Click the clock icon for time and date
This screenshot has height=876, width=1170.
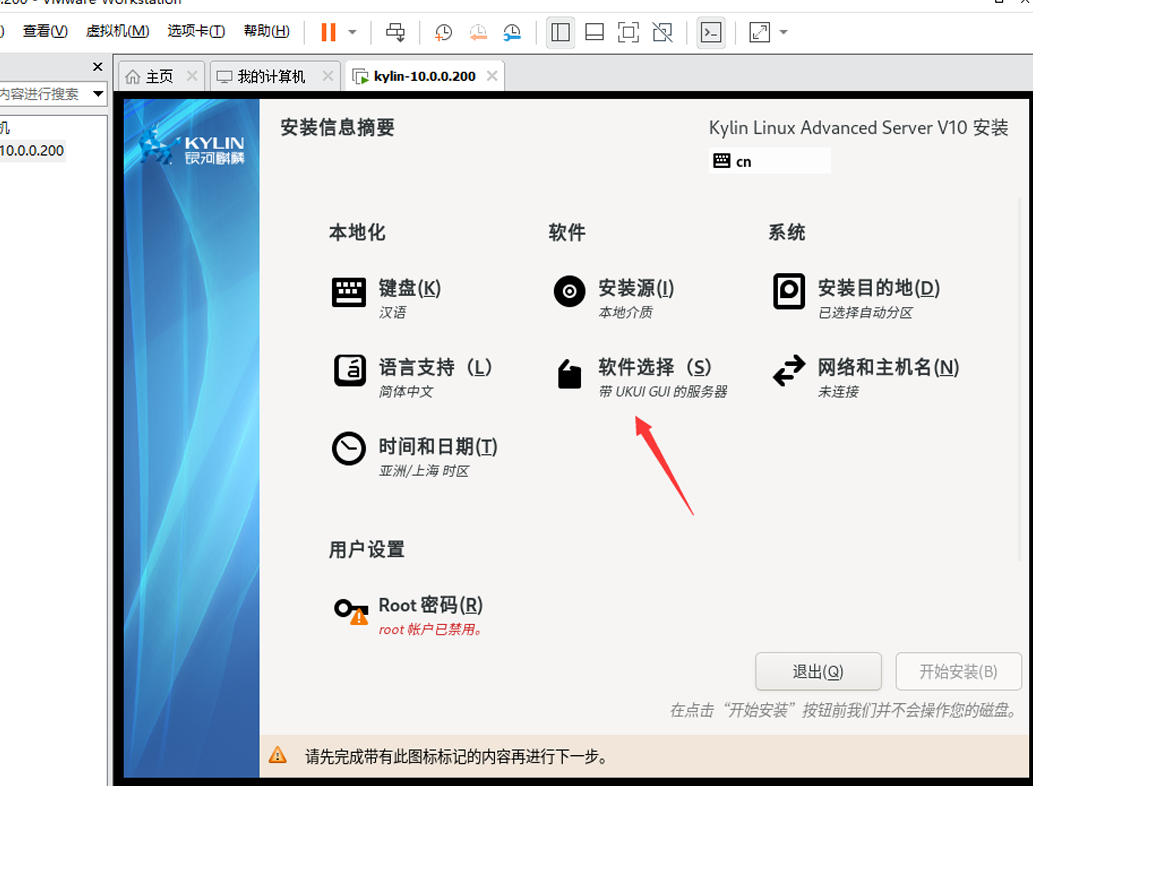pyautogui.click(x=348, y=448)
